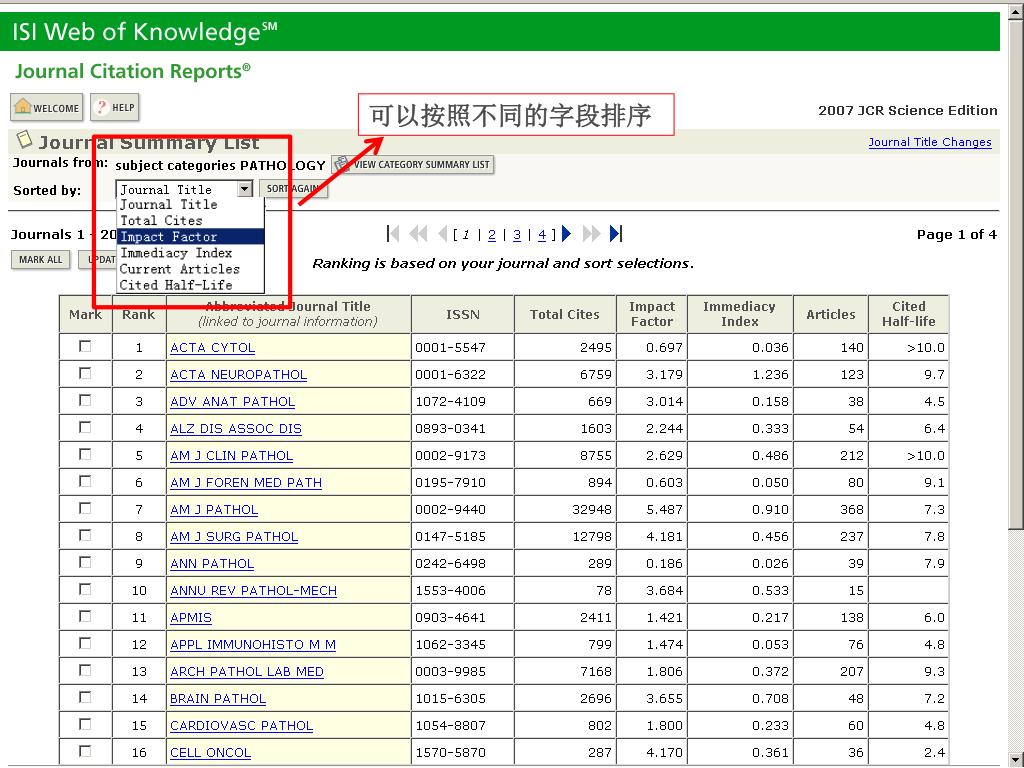The height and width of the screenshot is (768, 1024).
Task: Open the Sorted by dropdown arrow
Action: pyautogui.click(x=244, y=189)
